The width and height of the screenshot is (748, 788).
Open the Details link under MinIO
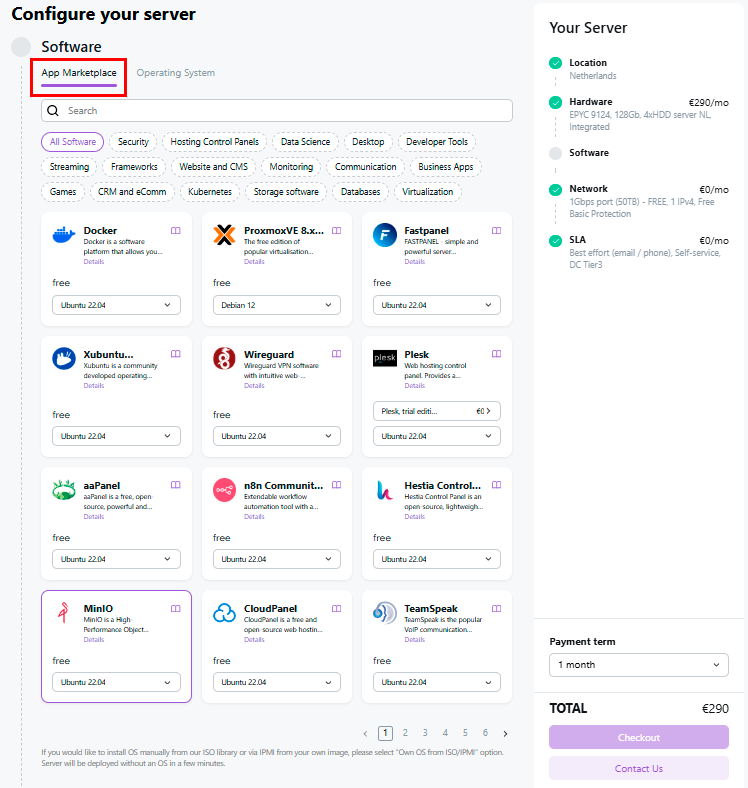[x=94, y=639]
